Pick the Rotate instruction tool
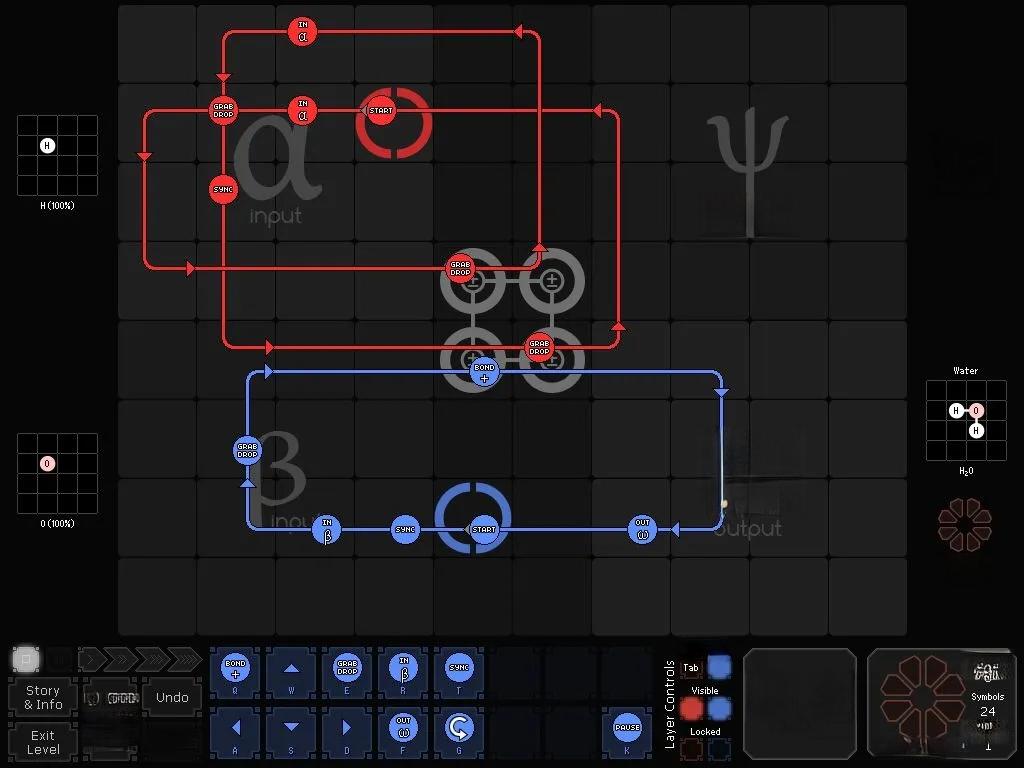 [x=459, y=726]
